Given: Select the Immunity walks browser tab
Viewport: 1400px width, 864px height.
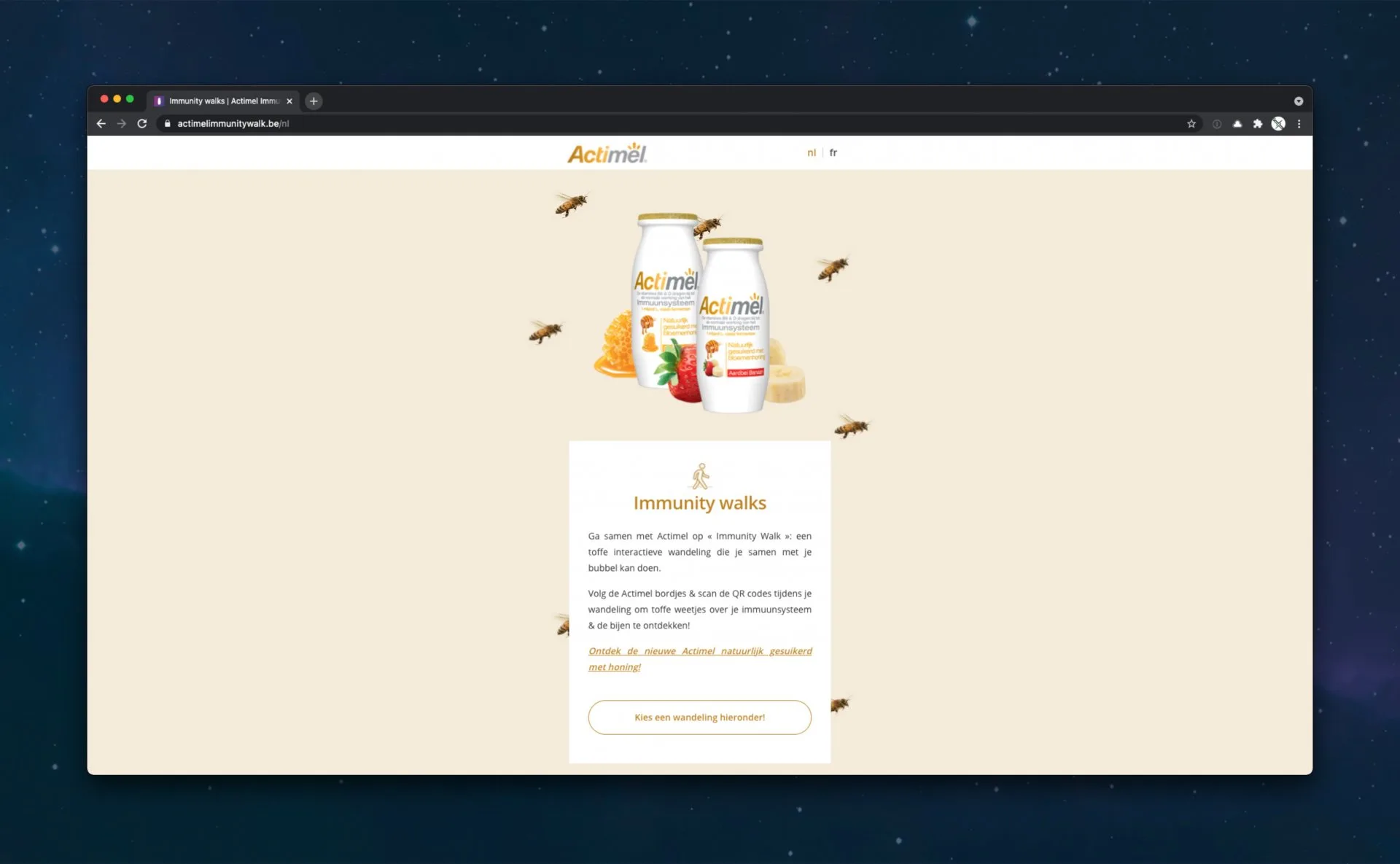Looking at the screenshot, I should (x=223, y=101).
